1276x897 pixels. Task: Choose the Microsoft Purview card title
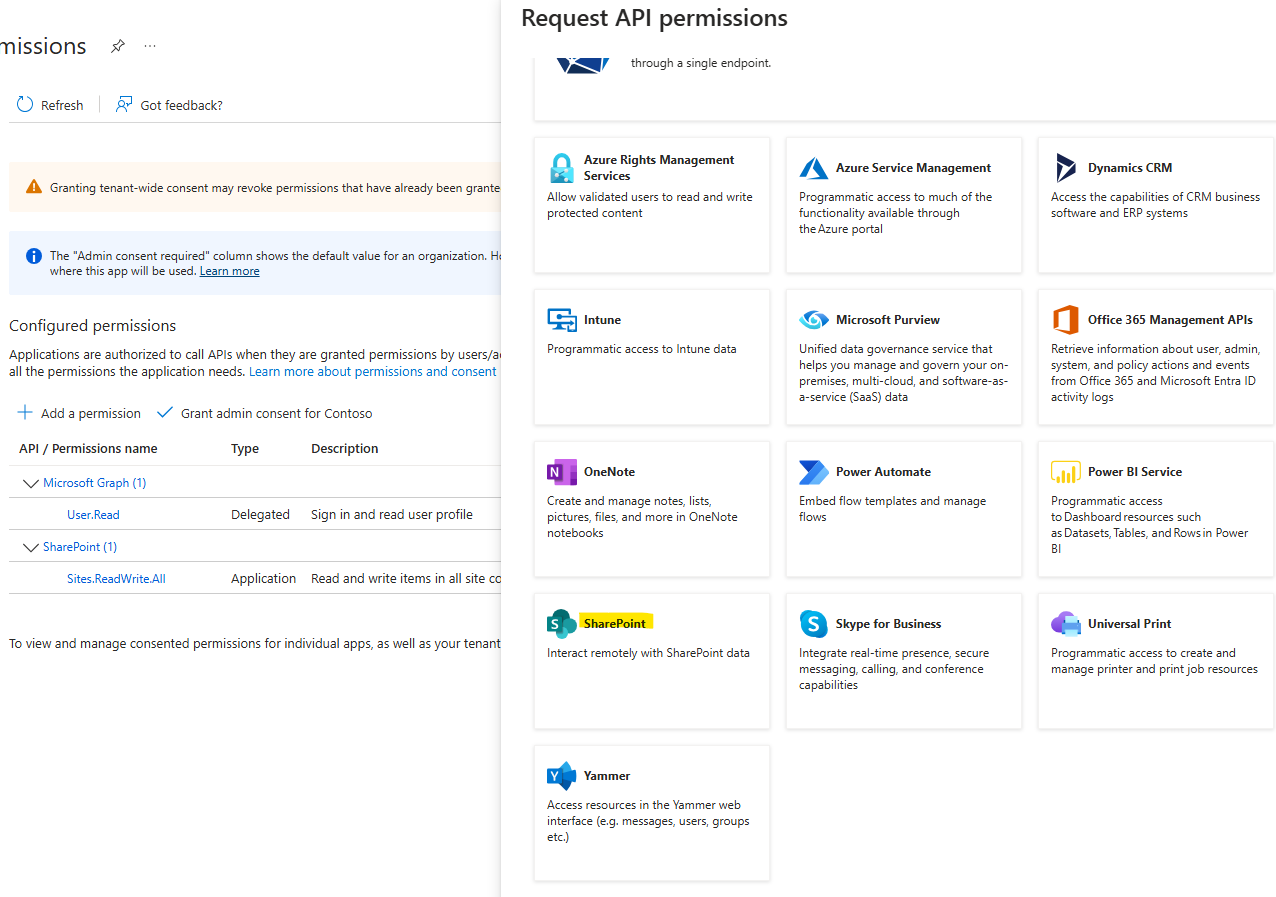click(x=888, y=320)
